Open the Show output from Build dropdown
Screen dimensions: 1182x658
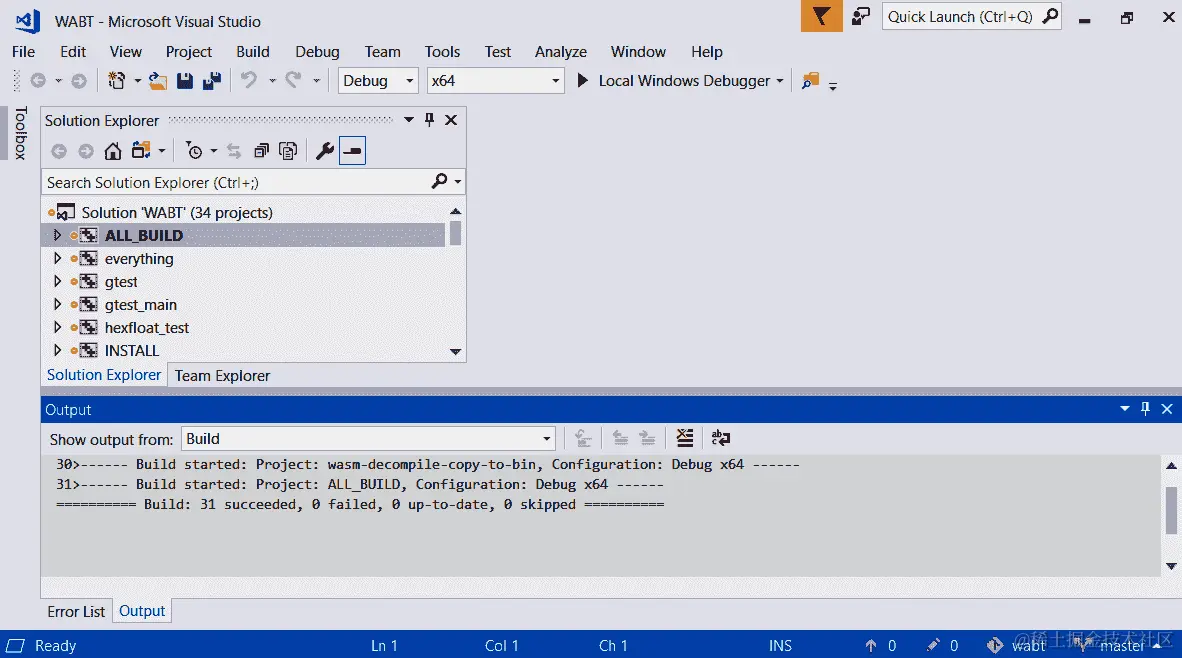click(368, 439)
